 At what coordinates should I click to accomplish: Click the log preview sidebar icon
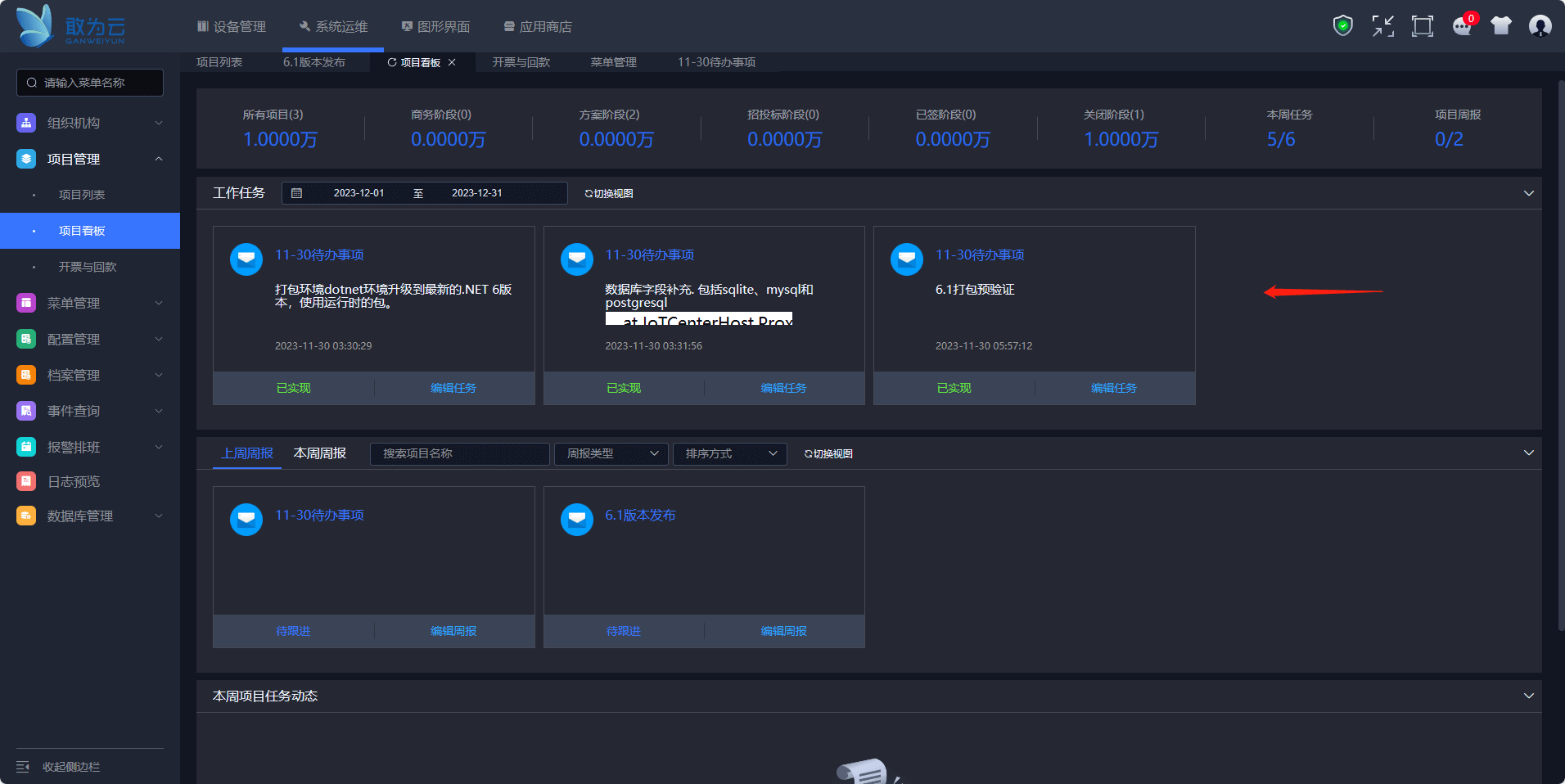(x=26, y=481)
